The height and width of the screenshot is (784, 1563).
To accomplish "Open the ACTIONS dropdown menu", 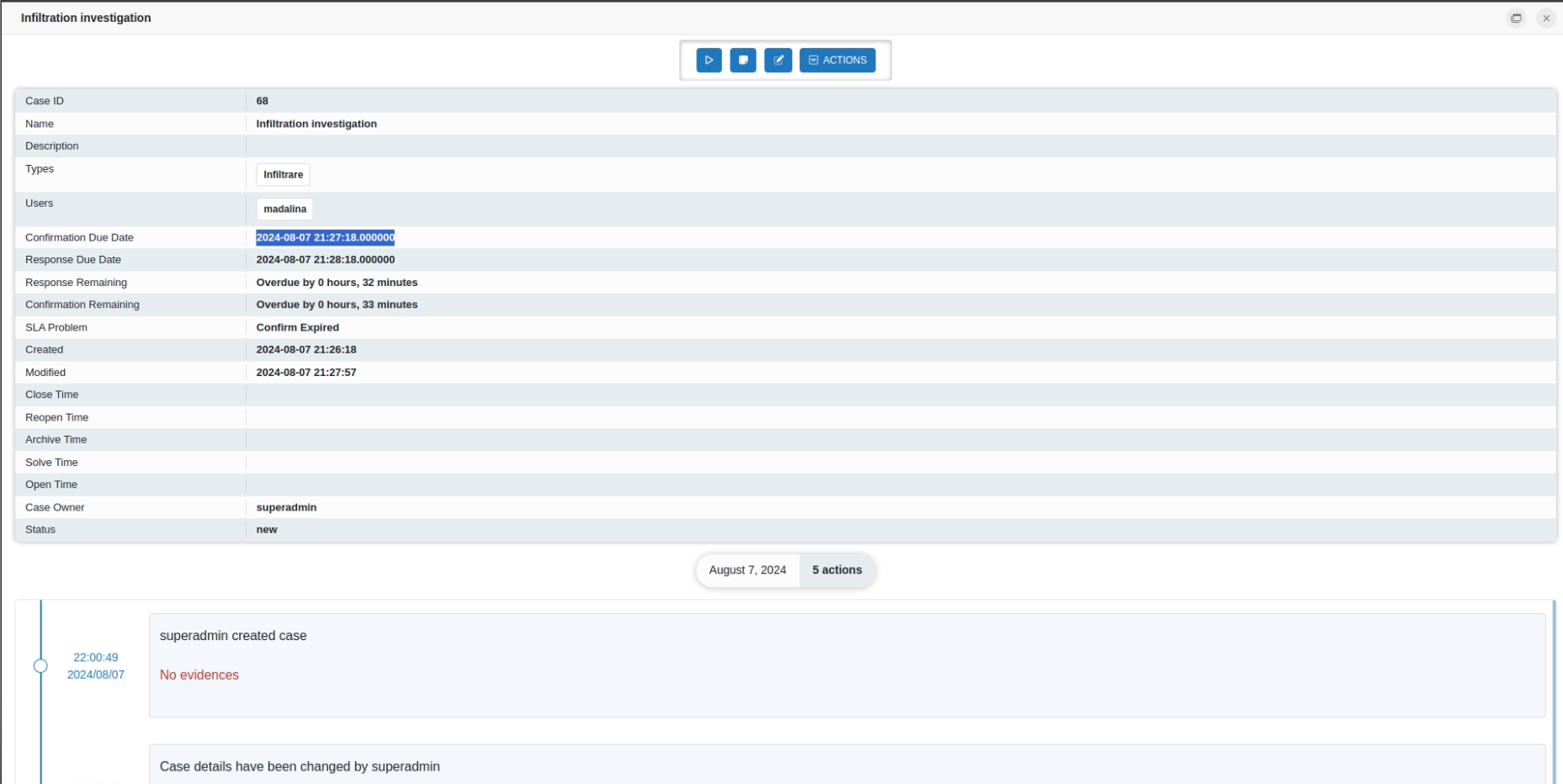I will tap(837, 61).
